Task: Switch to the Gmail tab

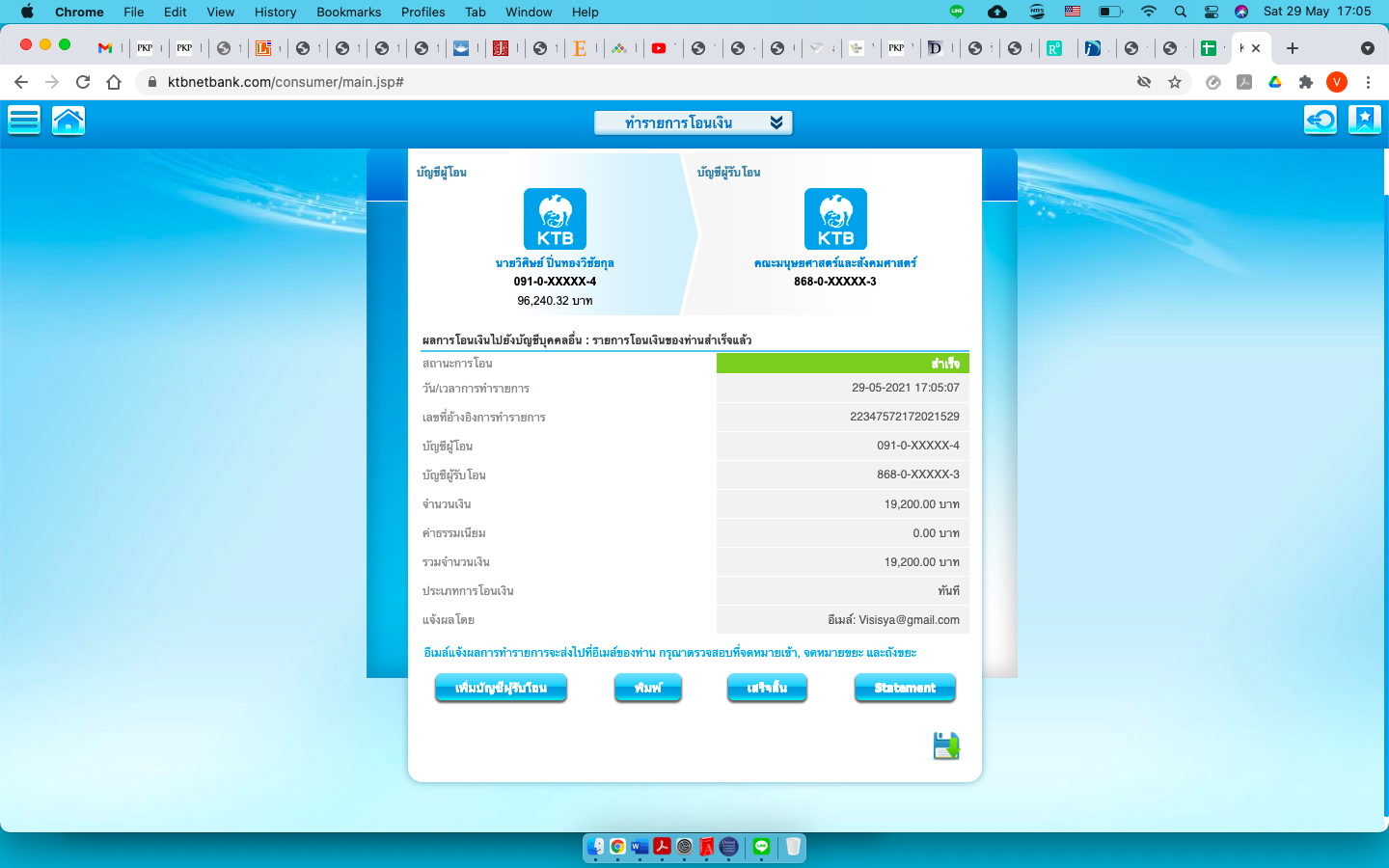Action: 105,47
